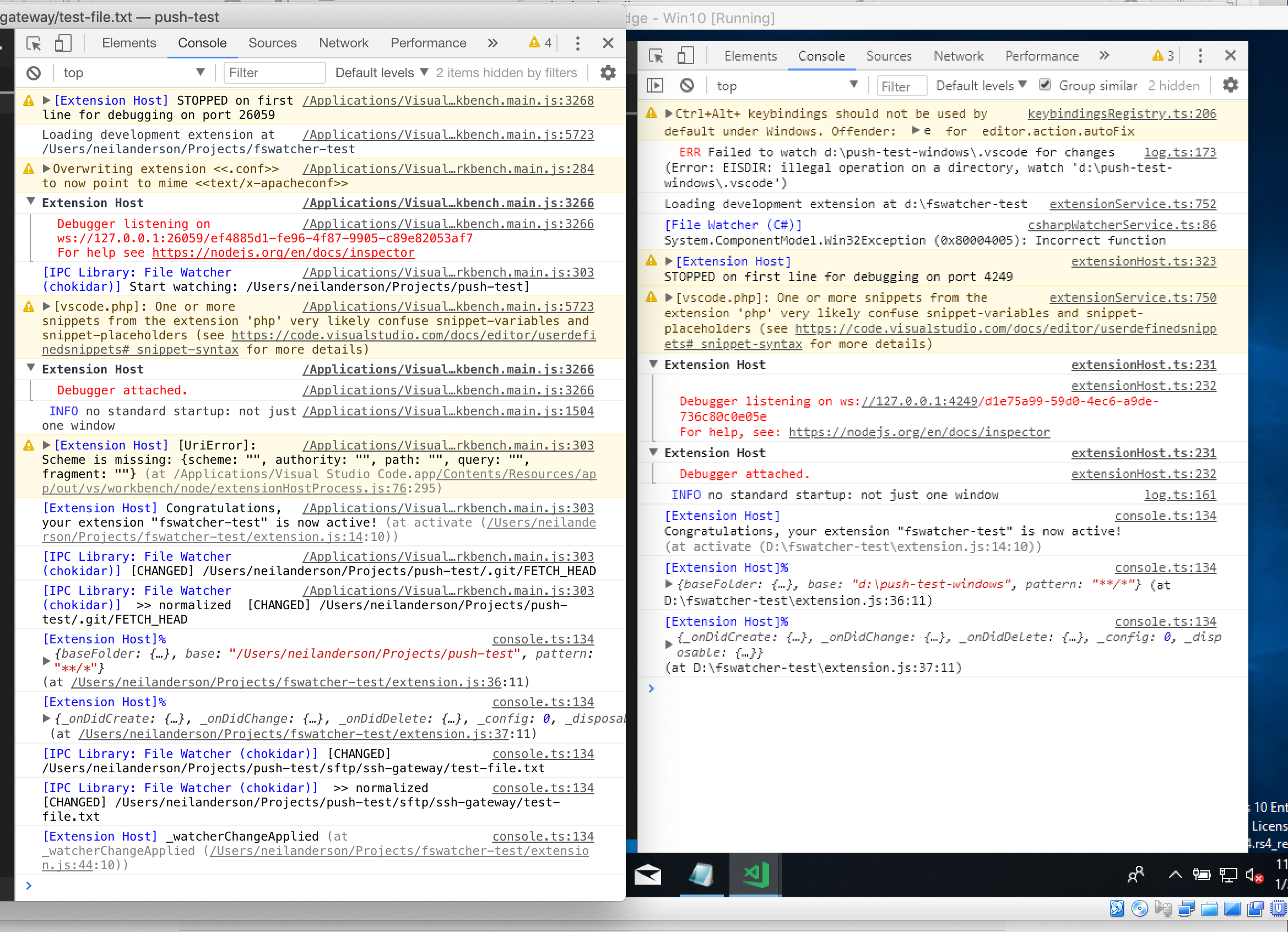
Task: Open the top frame context dropdown
Action: [133, 73]
